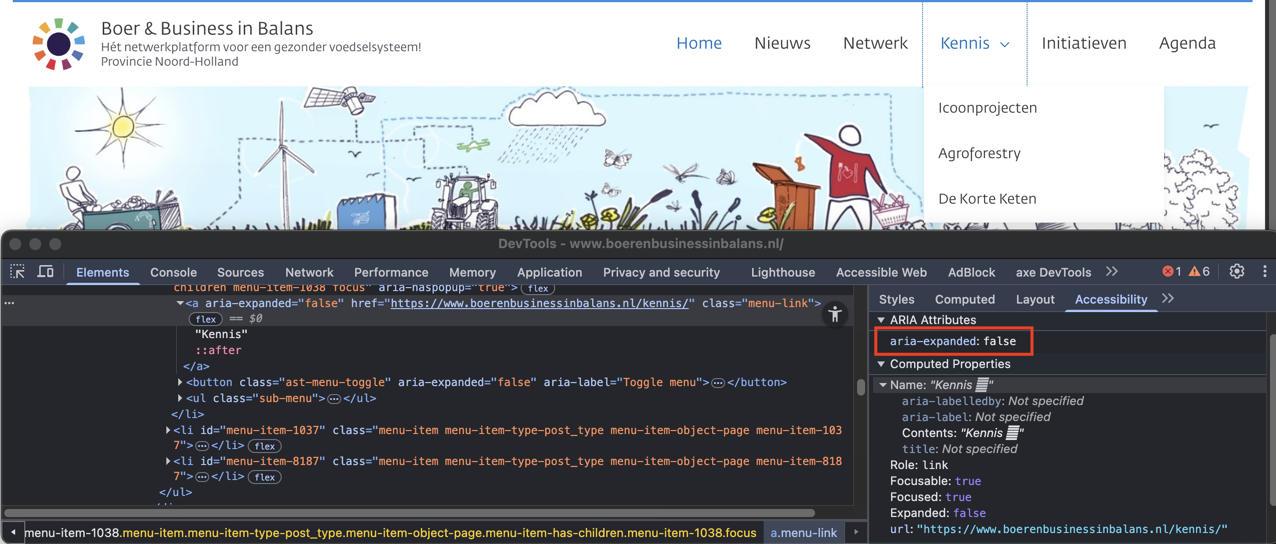Open DevTools settings gear
Viewport: 1276px width, 544px height.
(x=1237, y=272)
